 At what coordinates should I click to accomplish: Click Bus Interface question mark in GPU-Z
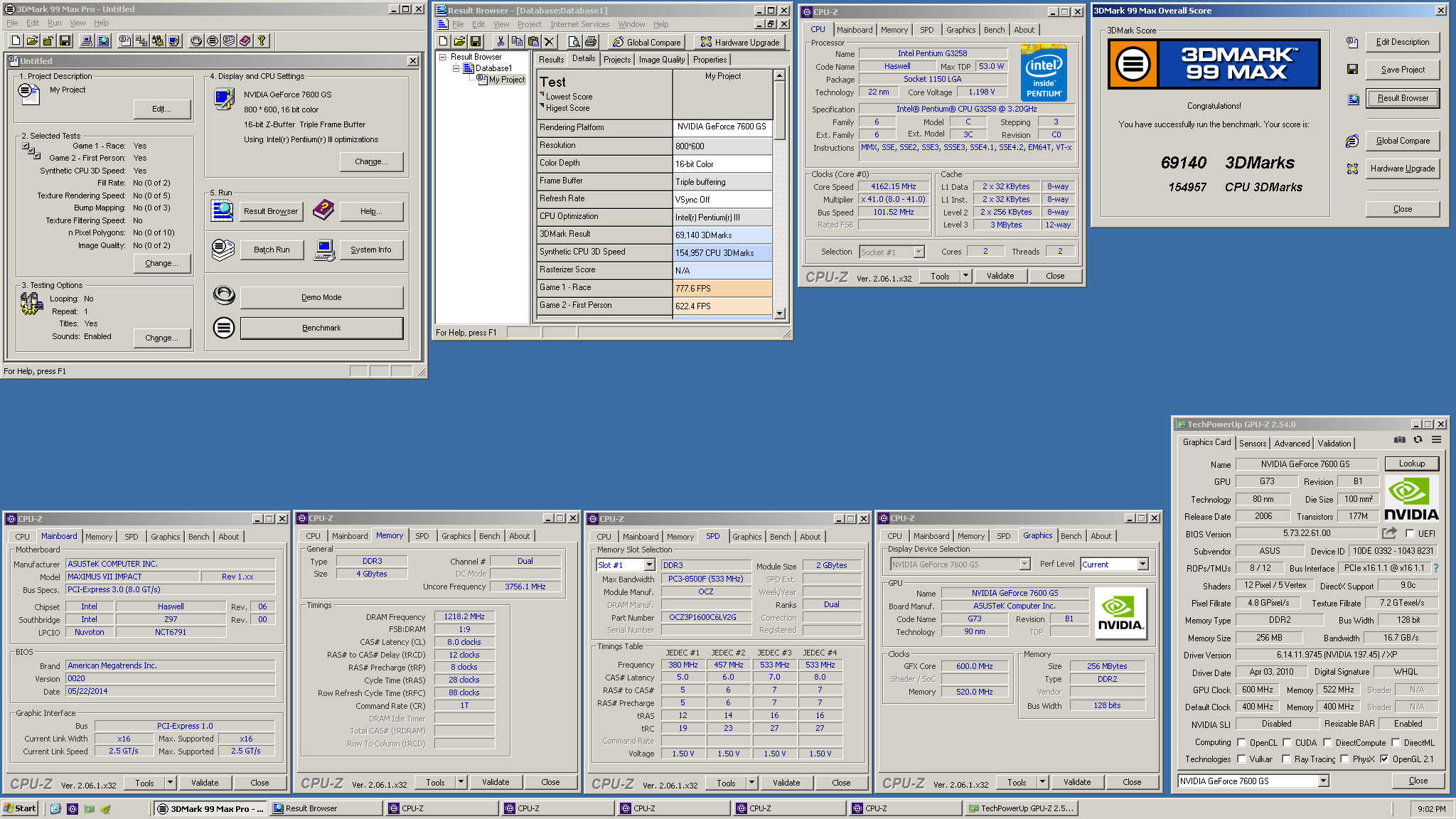1436,568
